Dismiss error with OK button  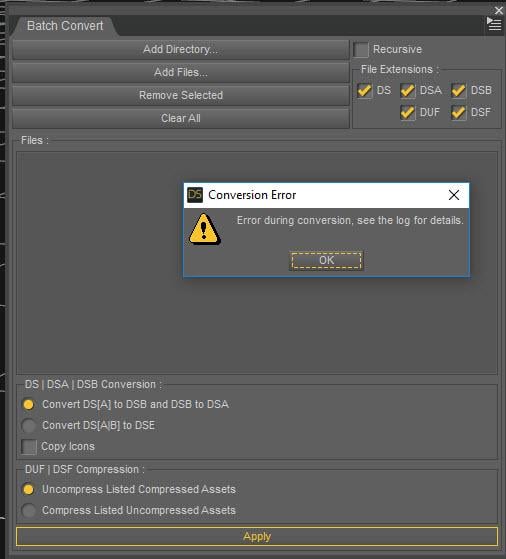[326, 261]
